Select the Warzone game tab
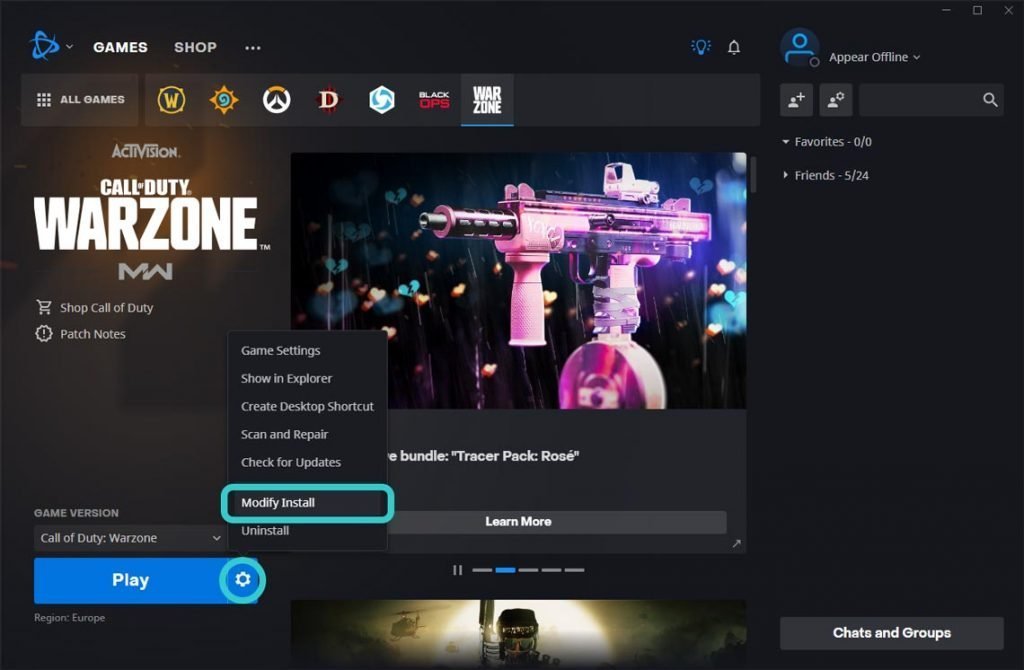Image resolution: width=1024 pixels, height=670 pixels. 487,100
